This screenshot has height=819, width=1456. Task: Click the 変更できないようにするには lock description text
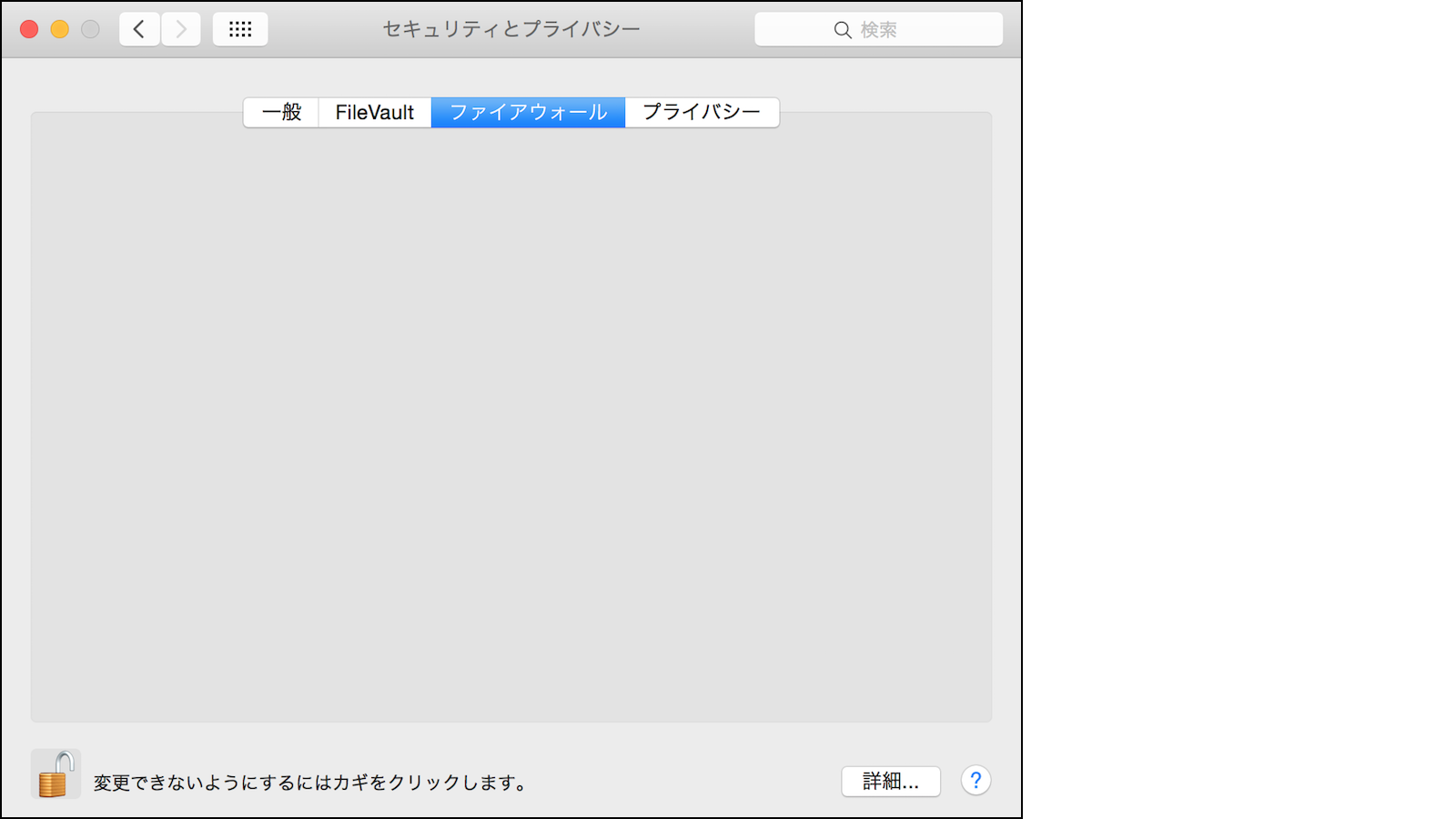tap(309, 783)
